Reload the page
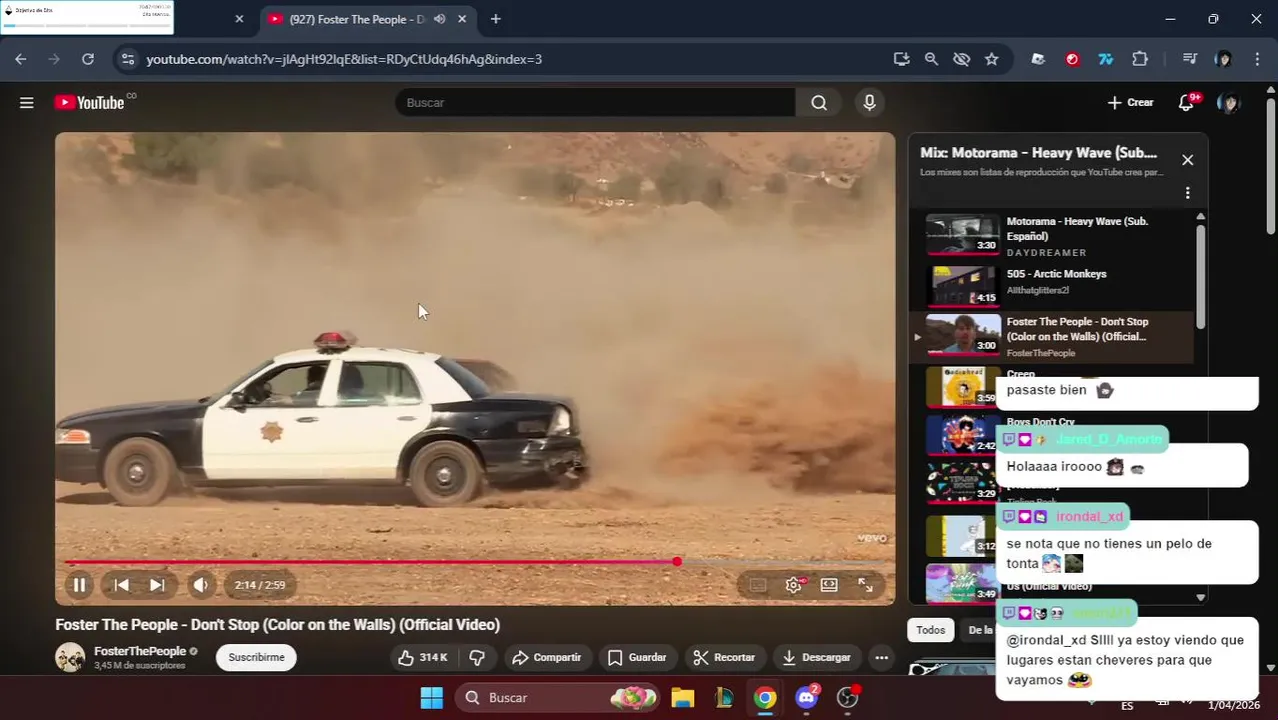This screenshot has width=1278, height=720. [x=88, y=59]
